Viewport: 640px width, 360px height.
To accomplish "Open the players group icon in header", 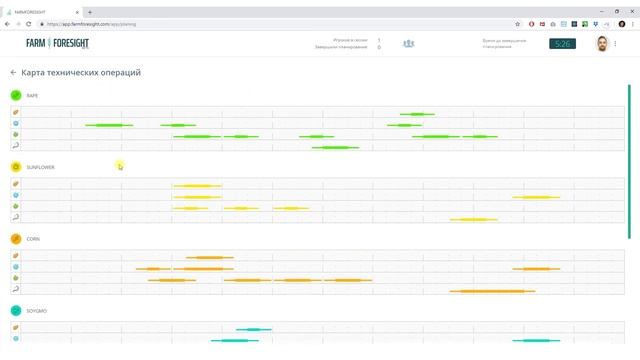I will [x=408, y=44].
